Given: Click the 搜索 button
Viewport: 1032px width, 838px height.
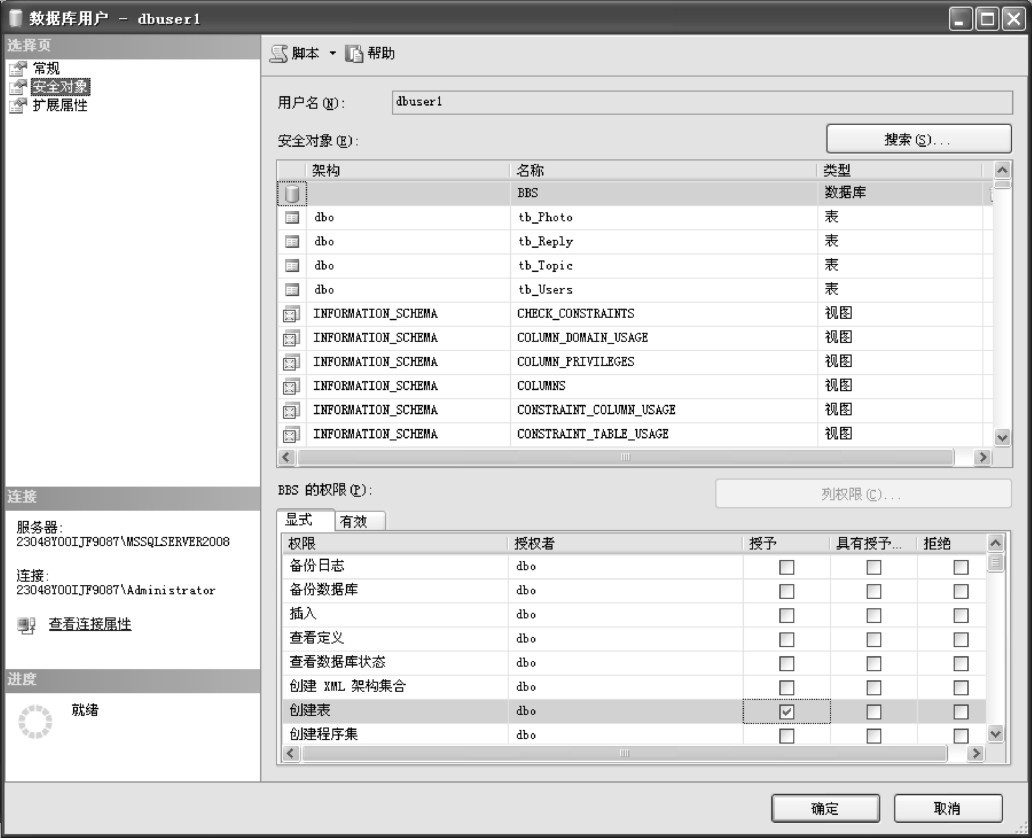Looking at the screenshot, I should tap(918, 140).
